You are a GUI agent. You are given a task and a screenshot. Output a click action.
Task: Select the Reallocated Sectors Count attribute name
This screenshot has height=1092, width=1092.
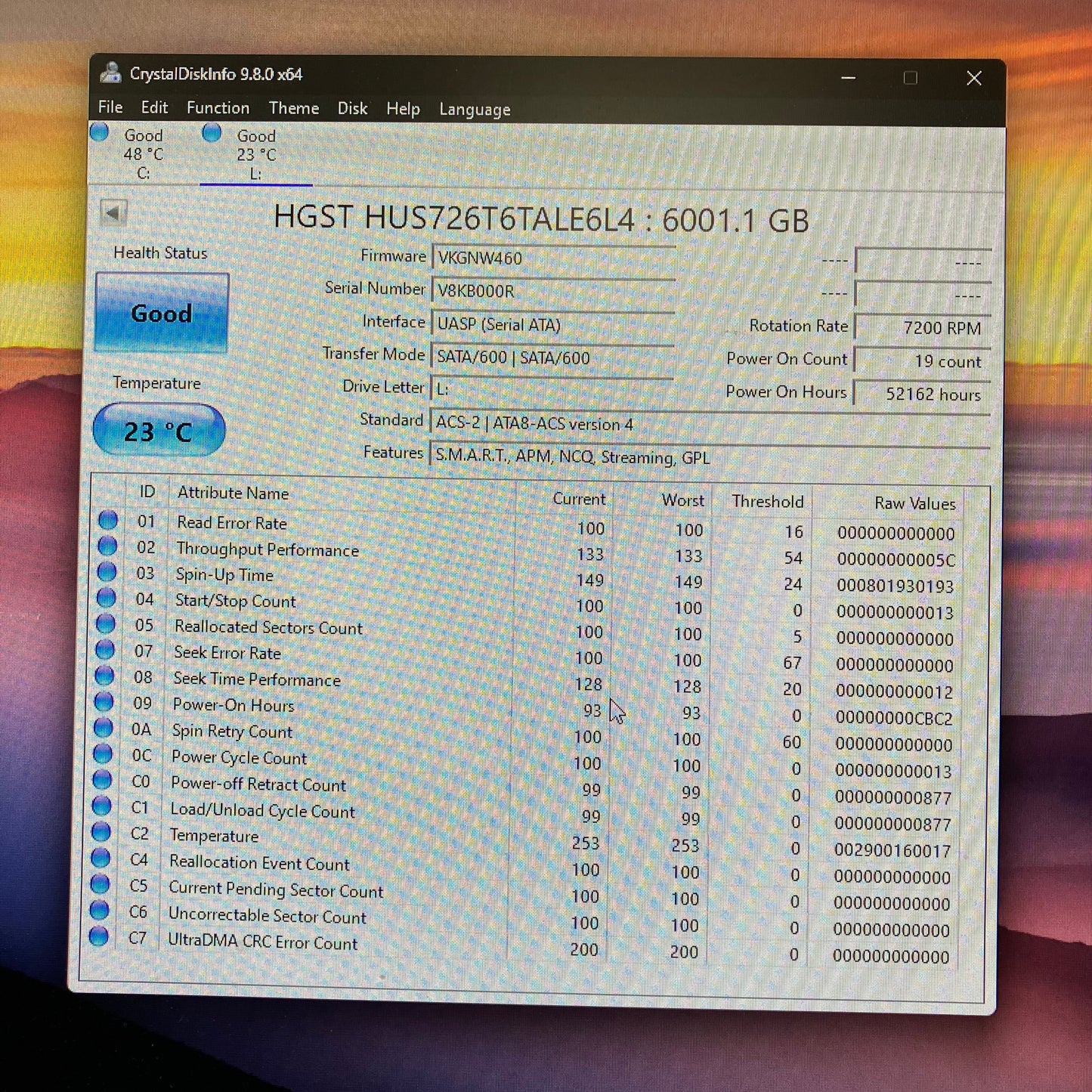268,627
